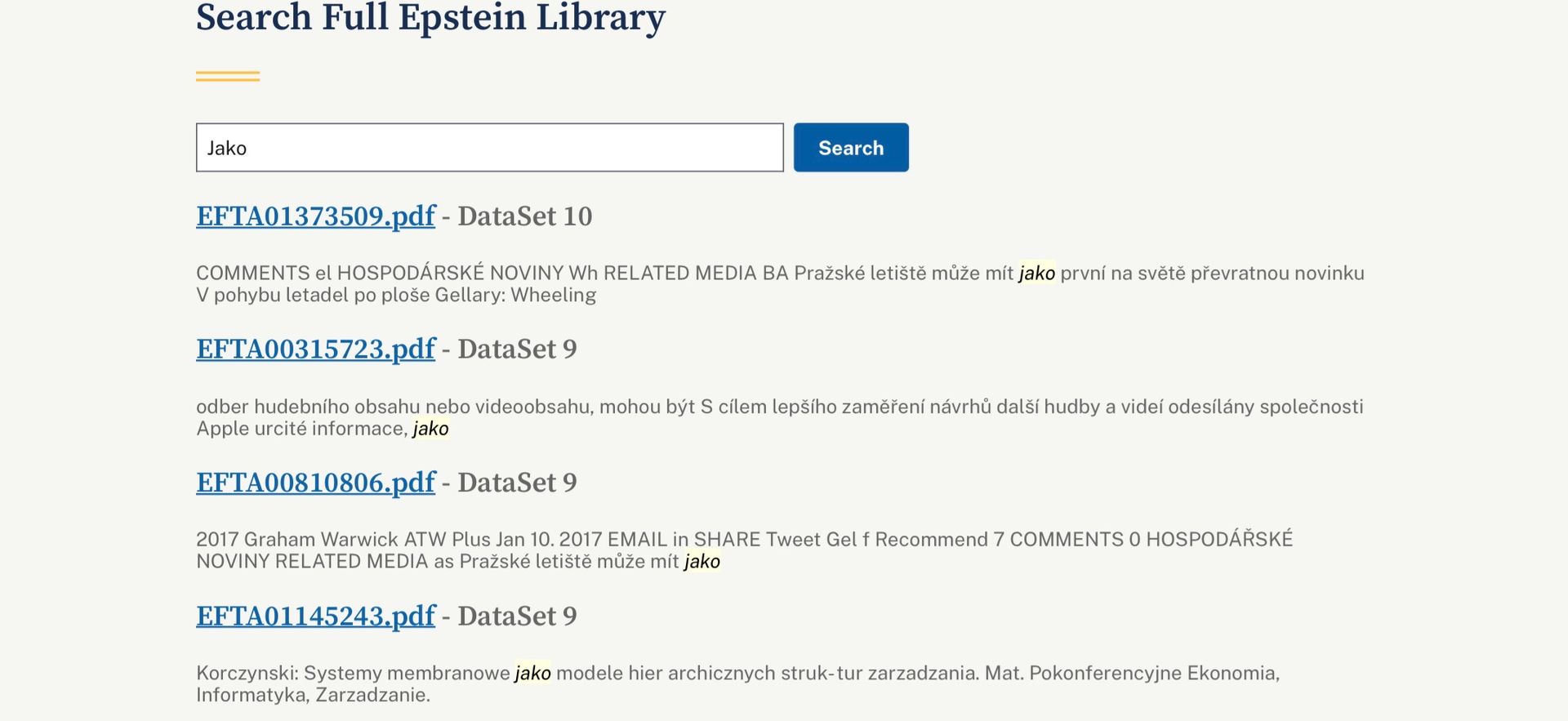The width and height of the screenshot is (1568, 721).
Task: Click the "Search Full Epstein Library" heading
Action: 430,18
